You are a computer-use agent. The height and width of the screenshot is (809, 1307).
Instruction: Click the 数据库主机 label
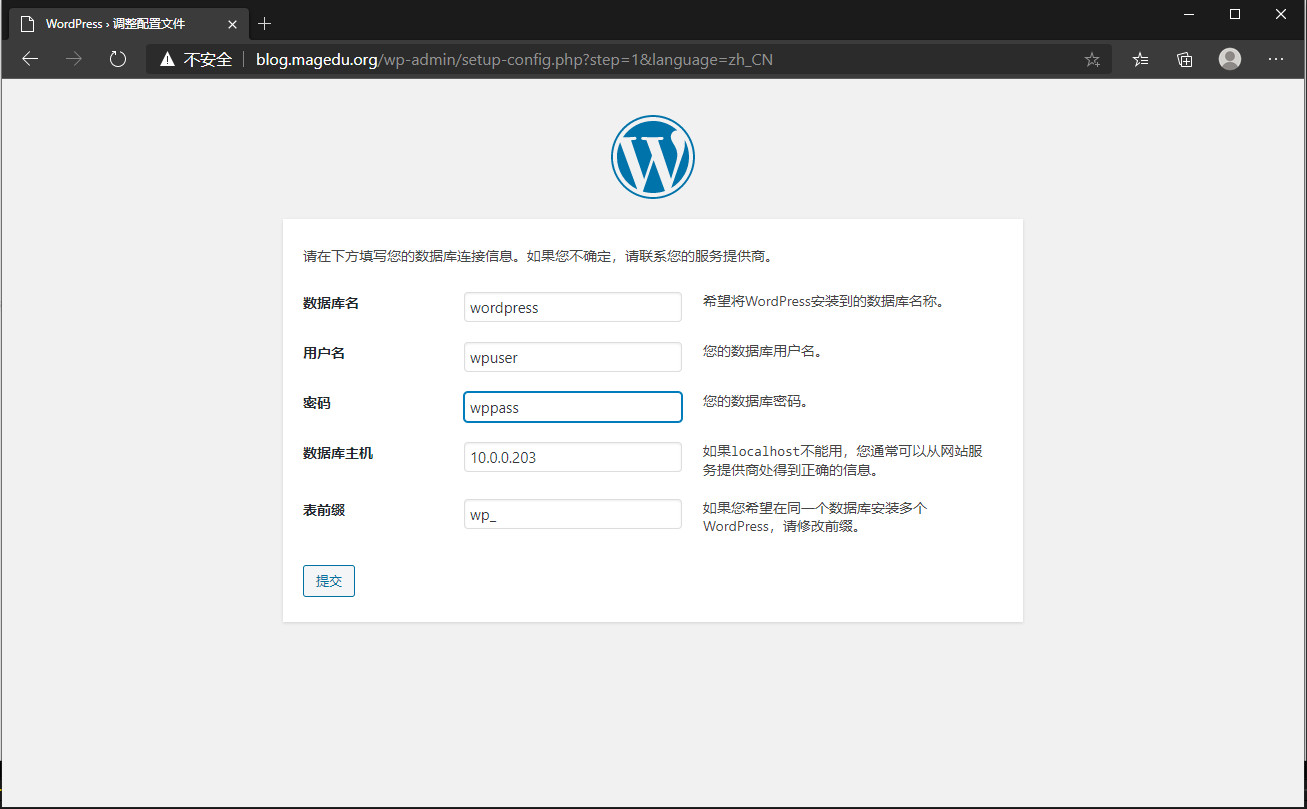pyautogui.click(x=338, y=453)
